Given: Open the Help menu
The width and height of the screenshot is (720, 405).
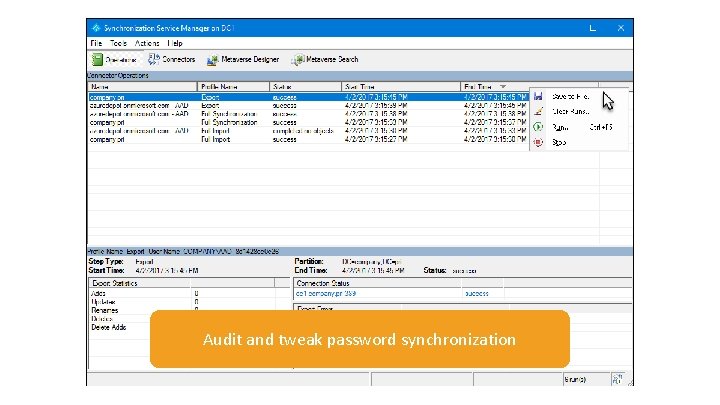Looking at the screenshot, I should [x=175, y=43].
